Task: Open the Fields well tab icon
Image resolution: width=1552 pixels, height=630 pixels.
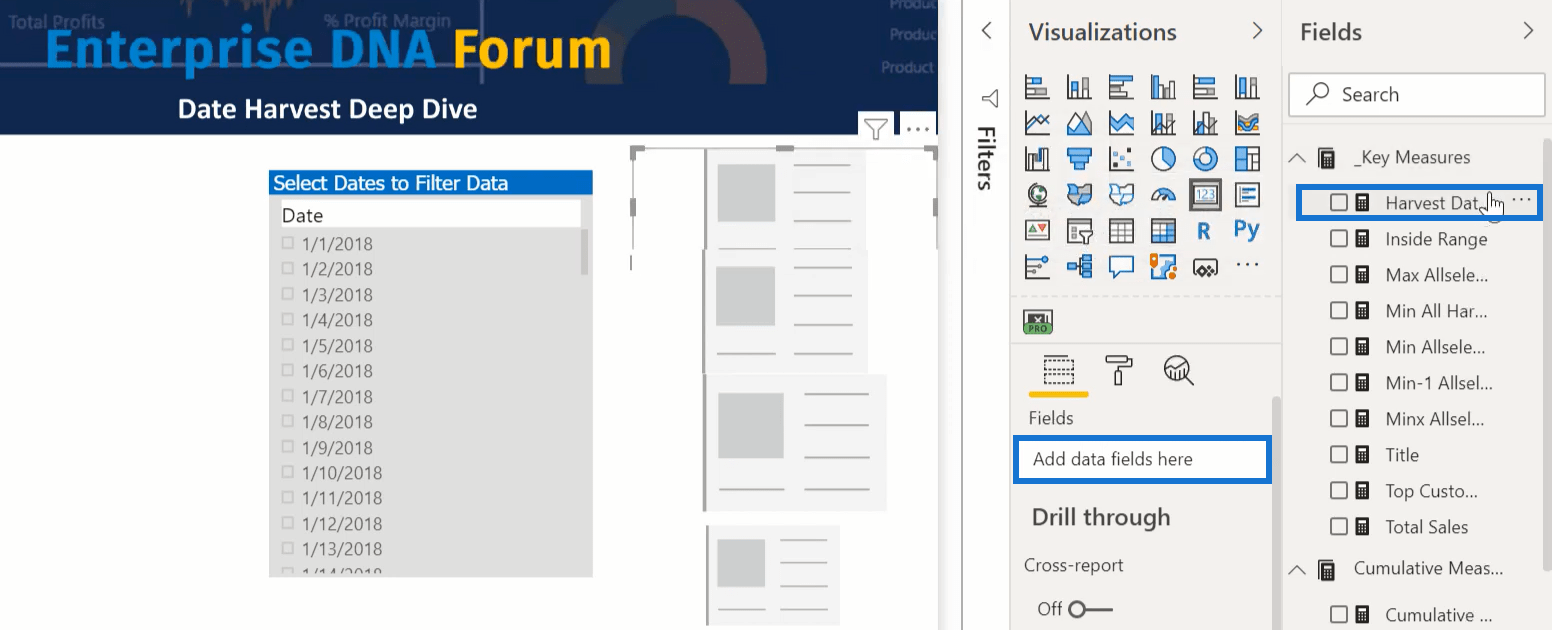Action: click(1058, 370)
